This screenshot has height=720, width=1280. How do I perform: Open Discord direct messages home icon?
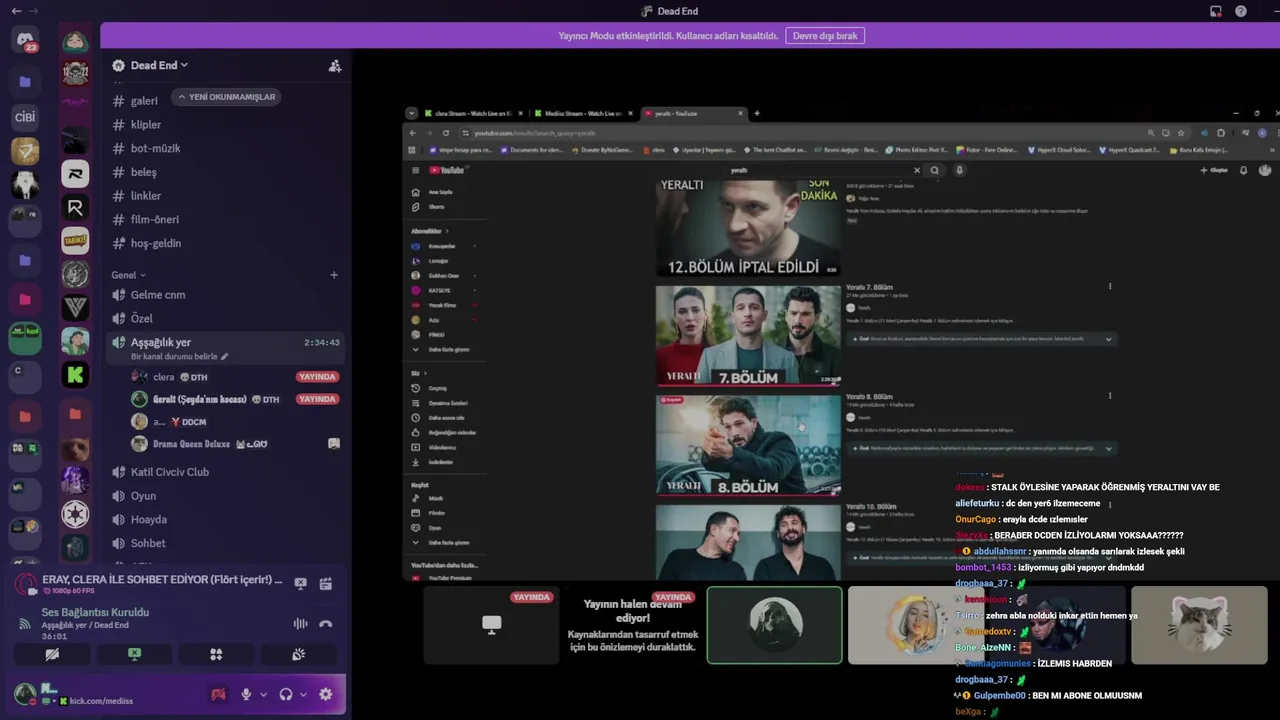tap(25, 40)
